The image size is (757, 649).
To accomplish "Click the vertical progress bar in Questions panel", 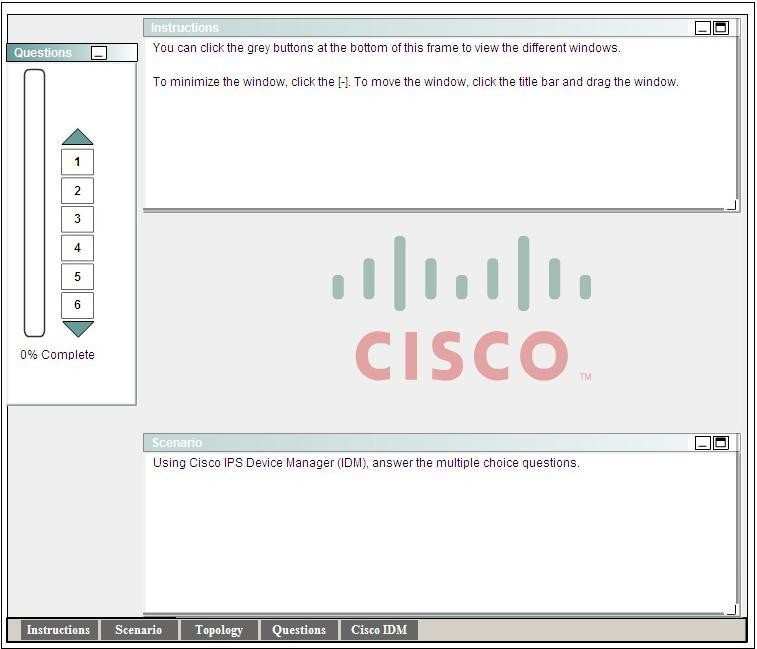I will [x=34, y=203].
